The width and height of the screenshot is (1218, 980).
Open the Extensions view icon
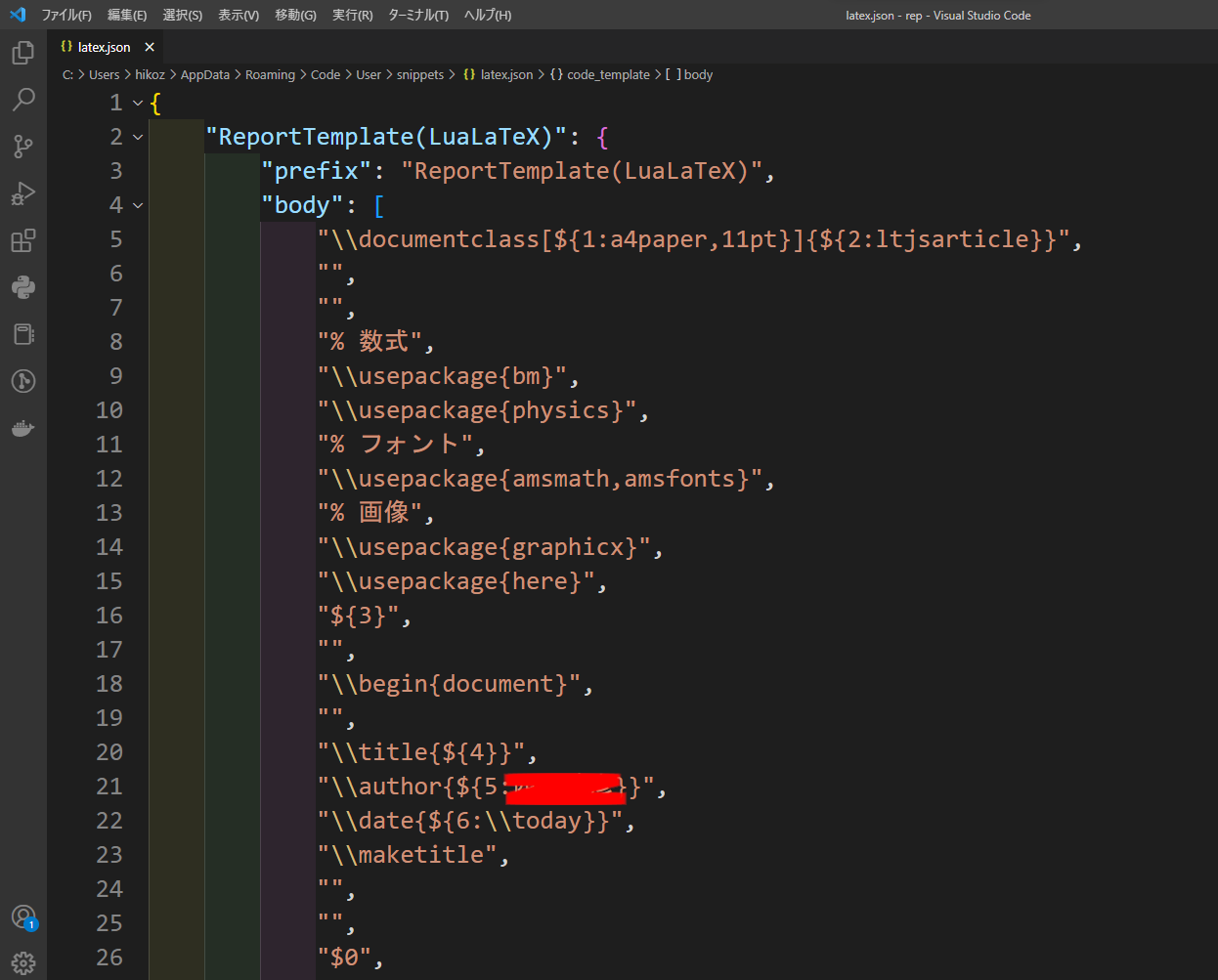(23, 240)
